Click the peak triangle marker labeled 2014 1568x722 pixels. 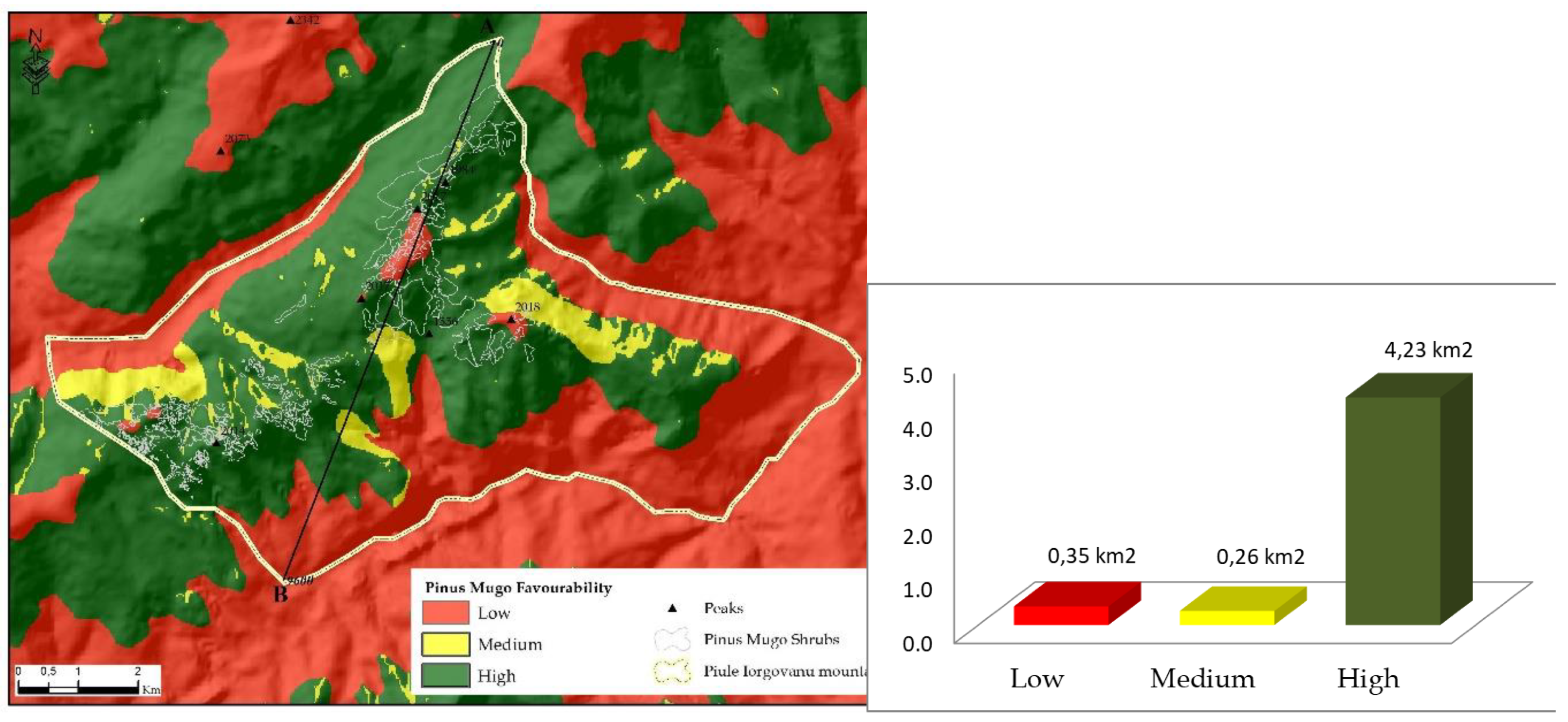(x=216, y=442)
